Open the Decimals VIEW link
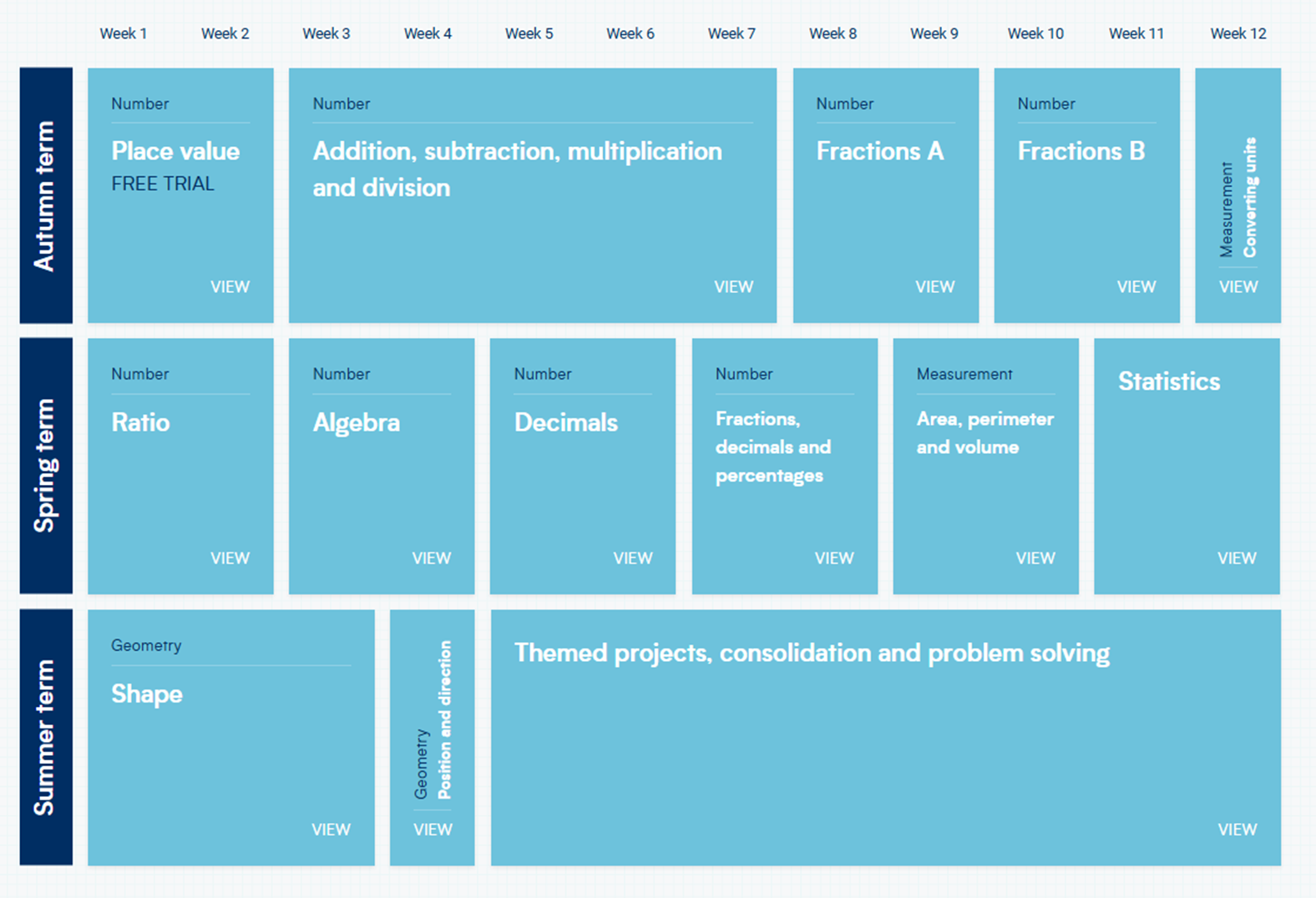Image resolution: width=1316 pixels, height=898 pixels. click(x=632, y=558)
